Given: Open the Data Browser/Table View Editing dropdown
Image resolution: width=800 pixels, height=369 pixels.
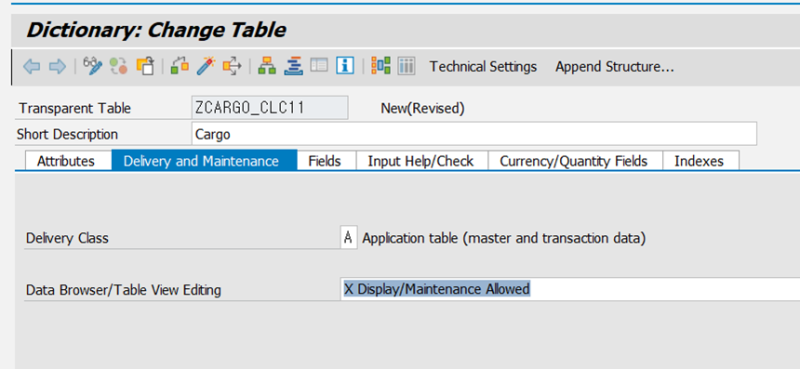Looking at the screenshot, I should click(x=570, y=289).
